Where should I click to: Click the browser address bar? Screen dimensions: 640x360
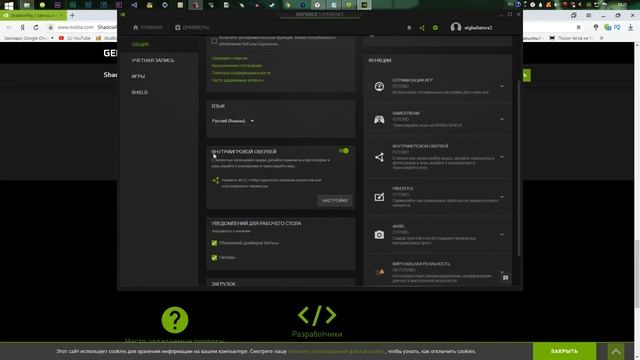82,27
